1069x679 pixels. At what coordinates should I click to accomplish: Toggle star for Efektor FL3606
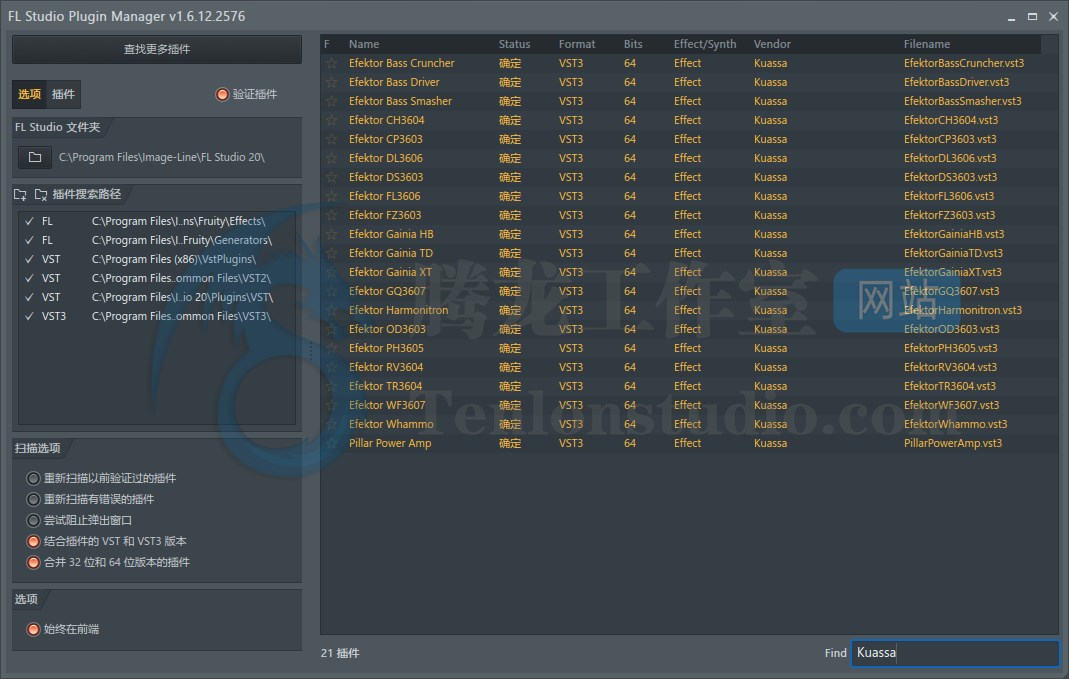[331, 196]
